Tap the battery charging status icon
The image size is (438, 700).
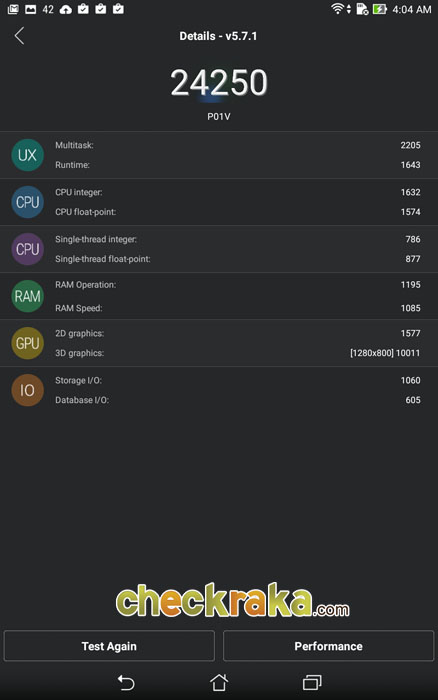coord(380,9)
